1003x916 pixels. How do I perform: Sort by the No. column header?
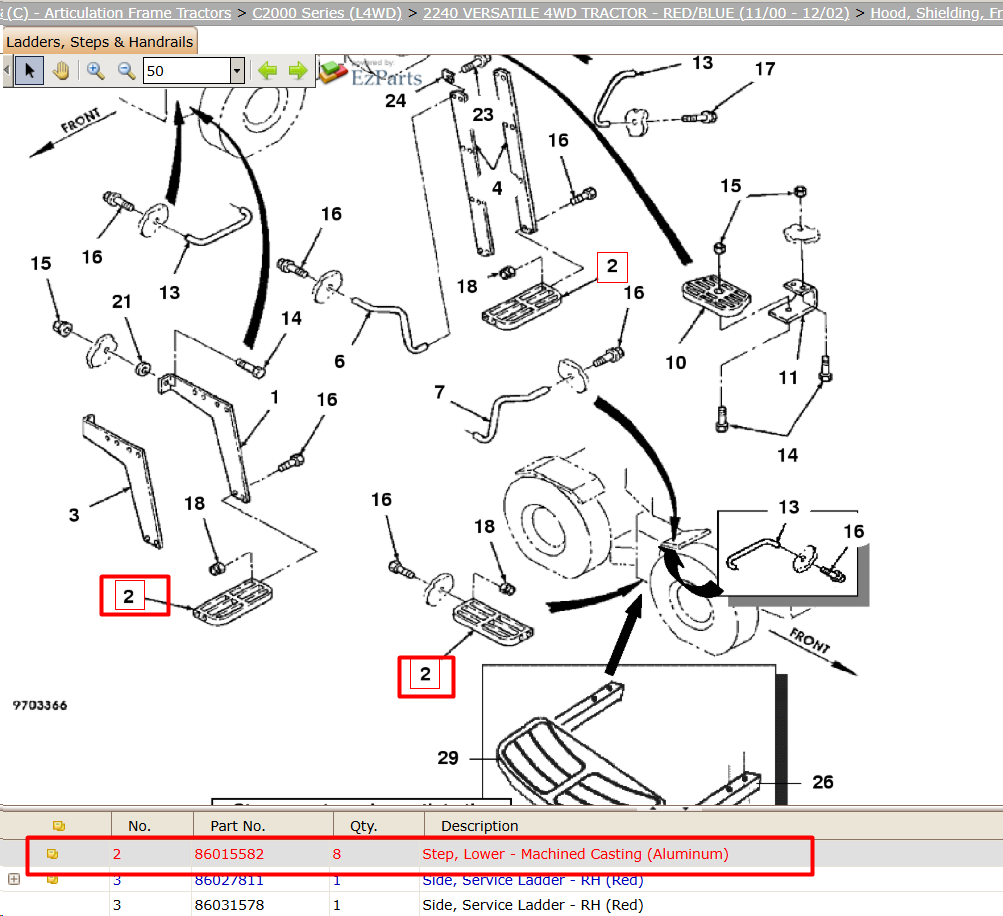139,826
